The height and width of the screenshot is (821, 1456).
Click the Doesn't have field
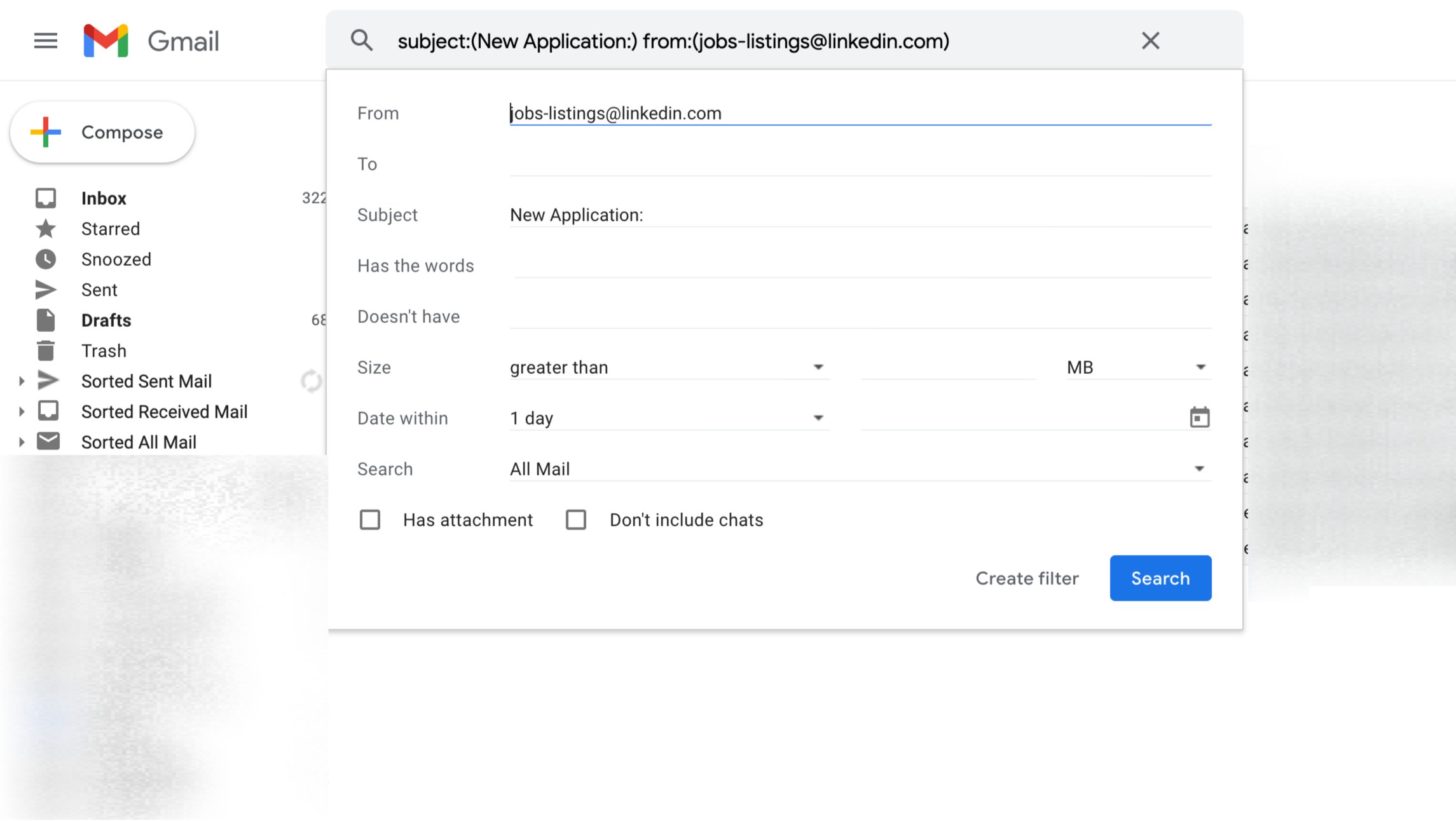(x=860, y=316)
